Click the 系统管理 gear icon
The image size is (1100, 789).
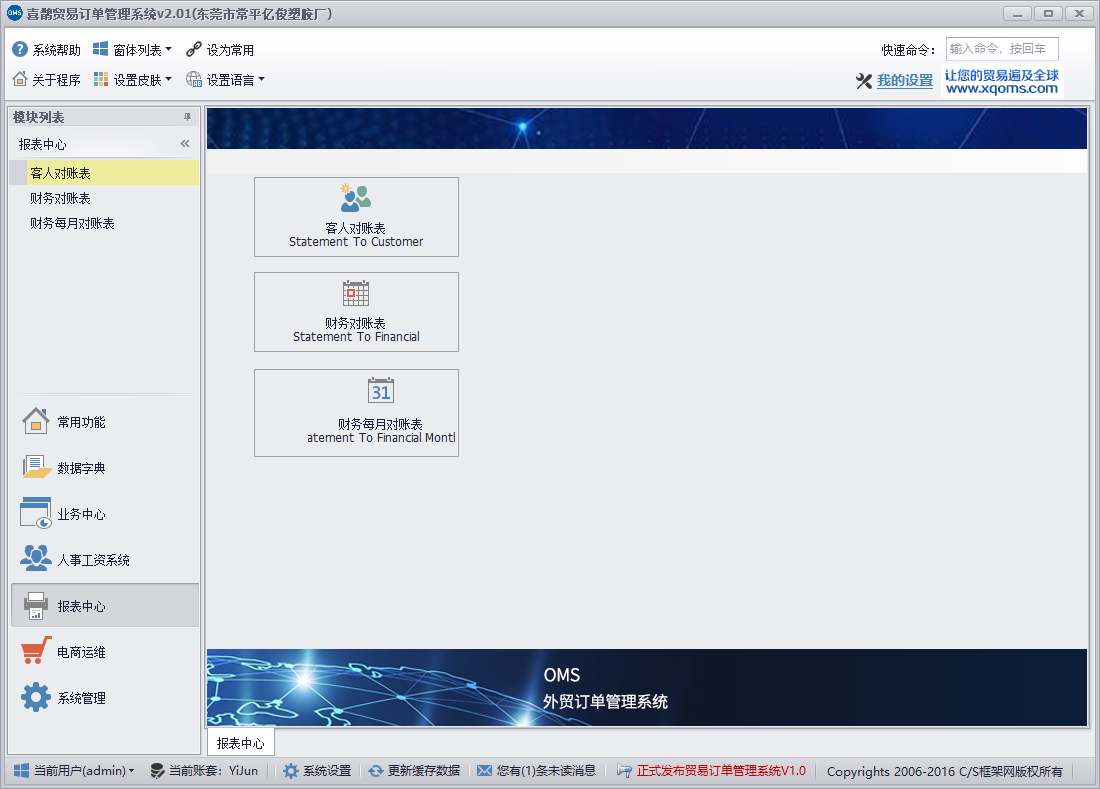(x=36, y=697)
